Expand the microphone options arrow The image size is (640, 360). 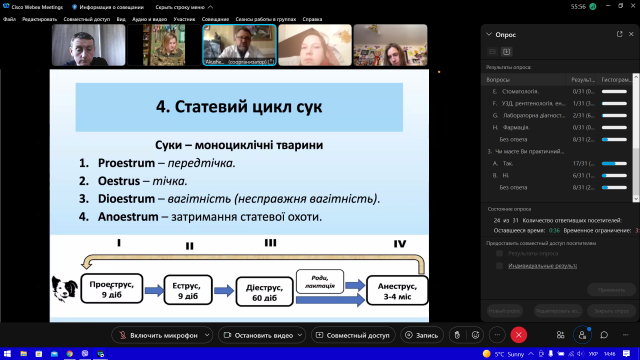[x=207, y=335]
